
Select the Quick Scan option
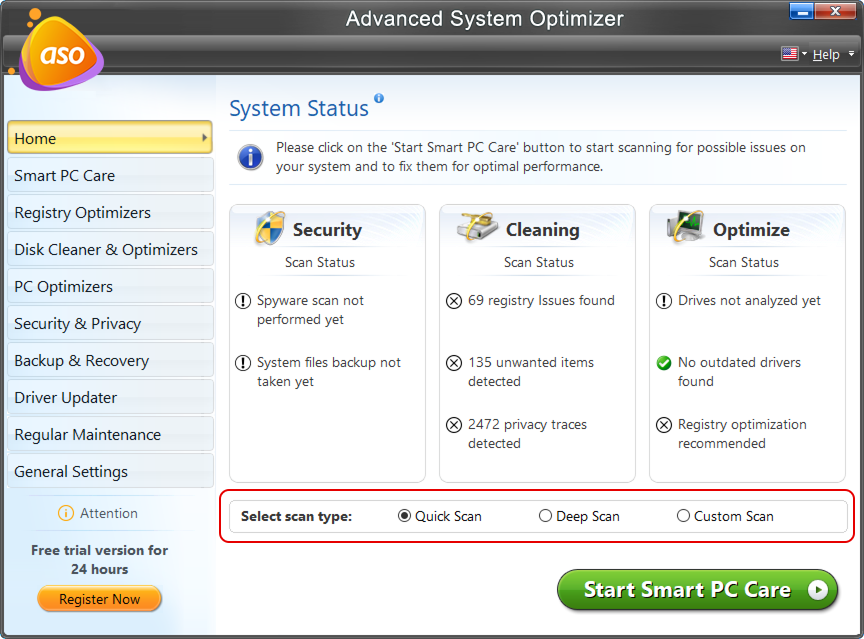point(404,516)
